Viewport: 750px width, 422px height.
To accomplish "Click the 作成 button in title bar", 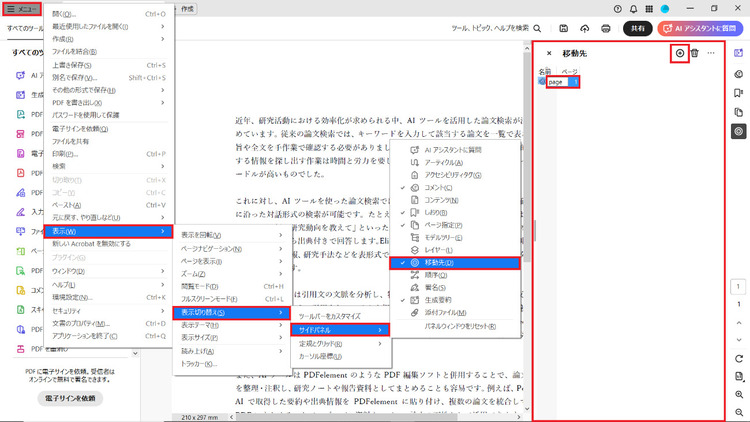I will 187,9.
